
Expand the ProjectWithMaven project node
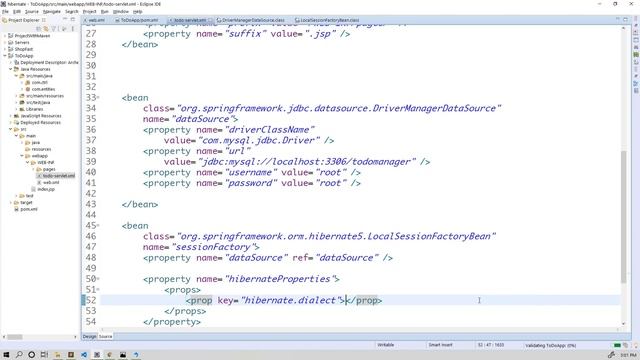pos(5,36)
